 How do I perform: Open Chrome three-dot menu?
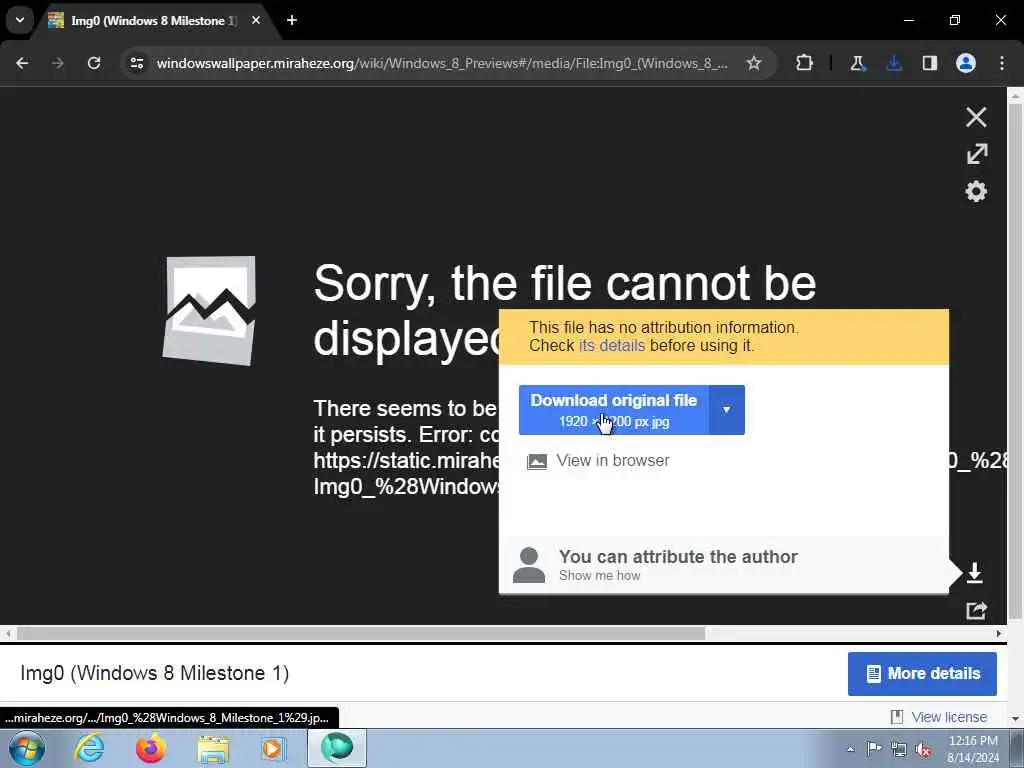1002,63
